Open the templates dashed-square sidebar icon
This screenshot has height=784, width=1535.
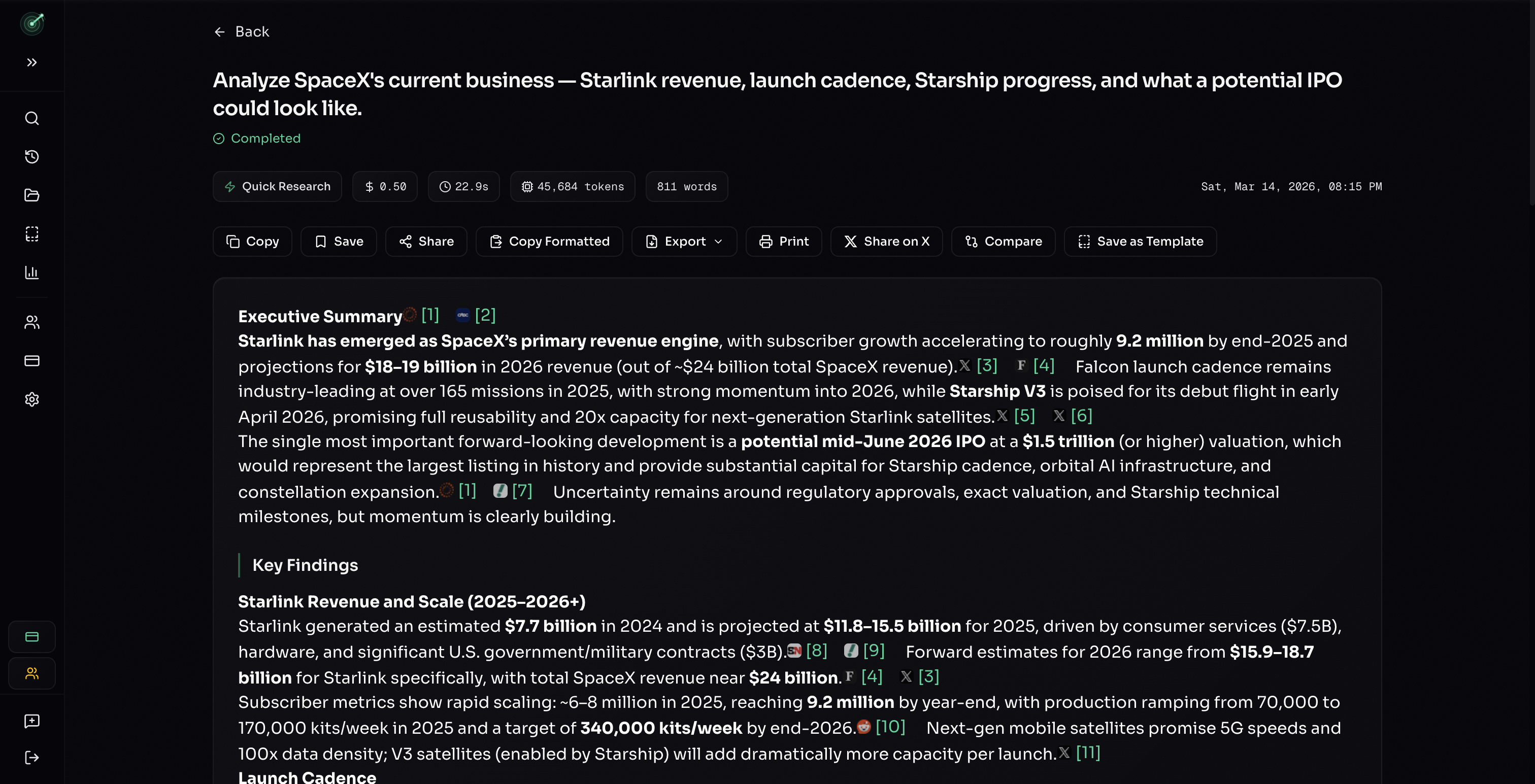(31, 233)
